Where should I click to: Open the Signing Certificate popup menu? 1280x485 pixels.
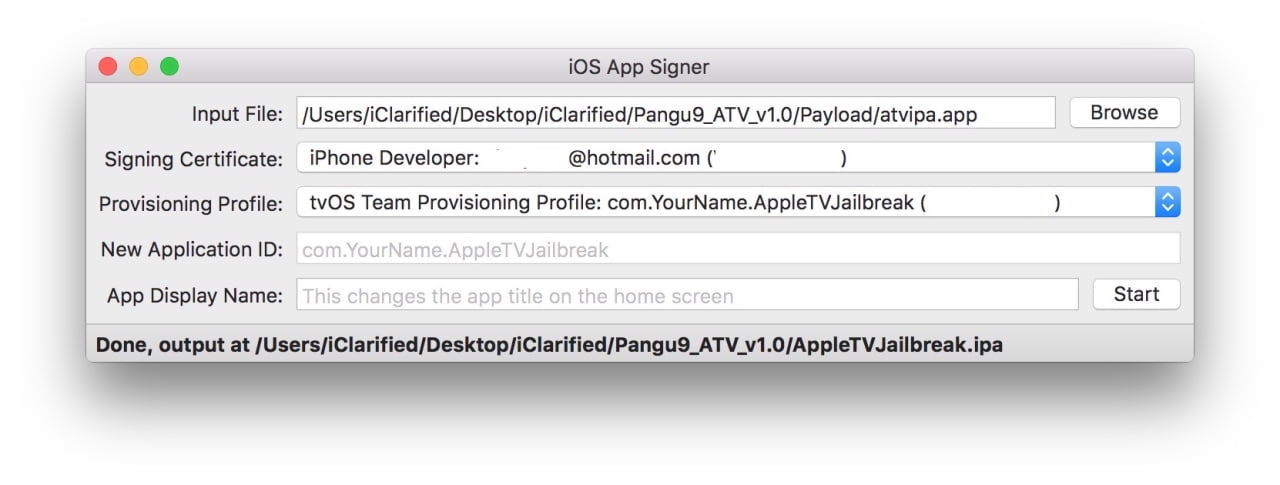coord(725,158)
